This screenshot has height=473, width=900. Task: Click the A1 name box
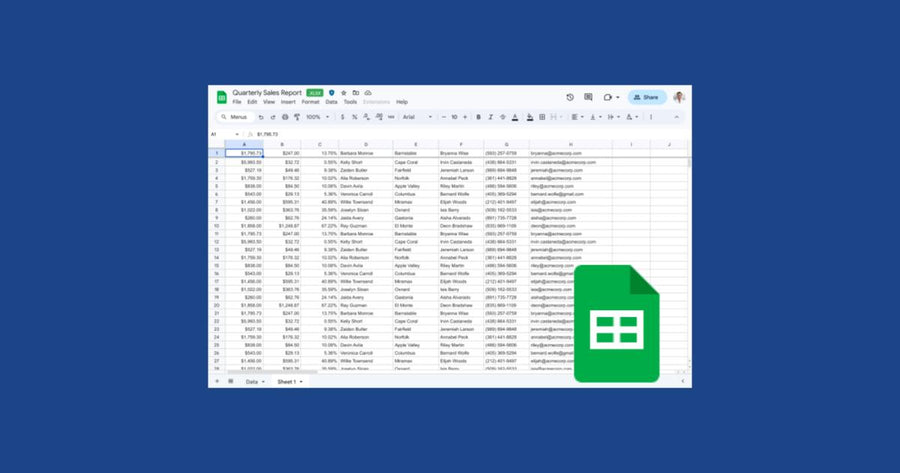click(224, 134)
